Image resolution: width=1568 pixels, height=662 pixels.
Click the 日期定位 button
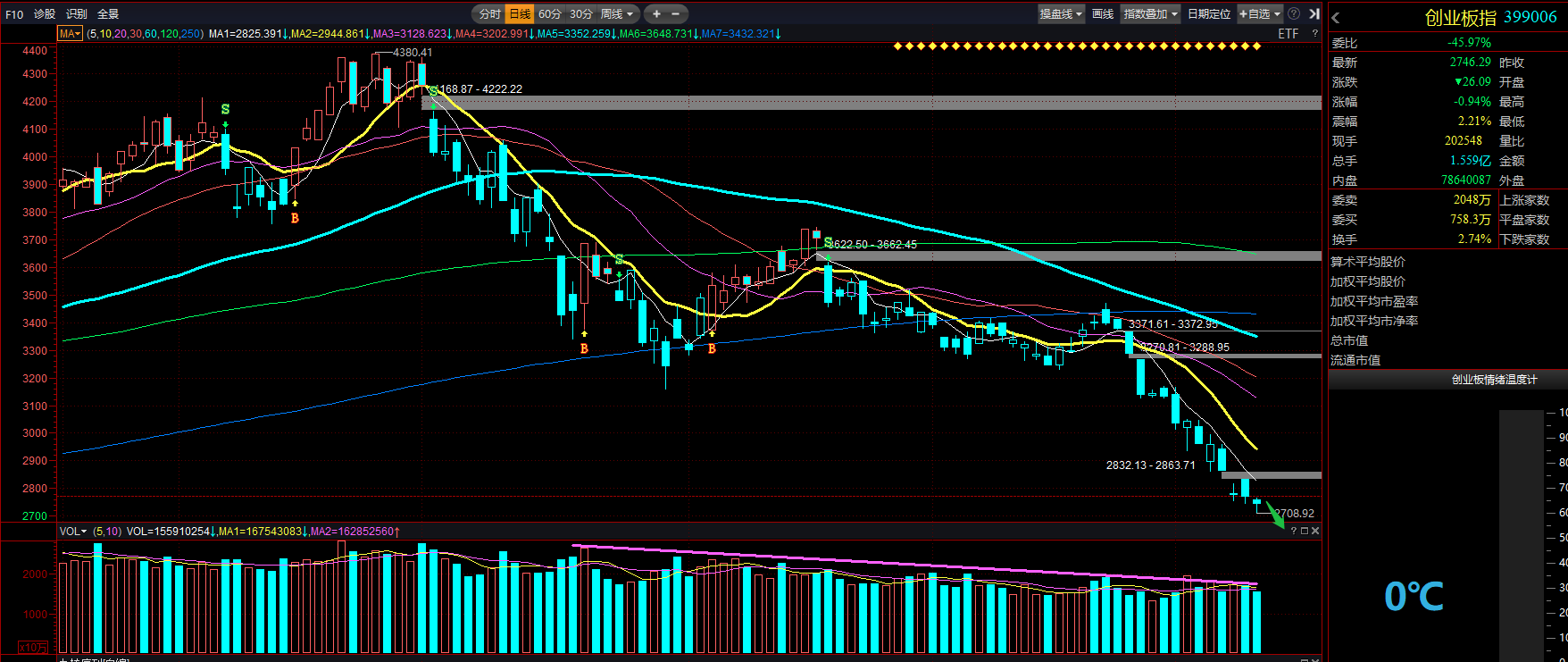click(1209, 14)
